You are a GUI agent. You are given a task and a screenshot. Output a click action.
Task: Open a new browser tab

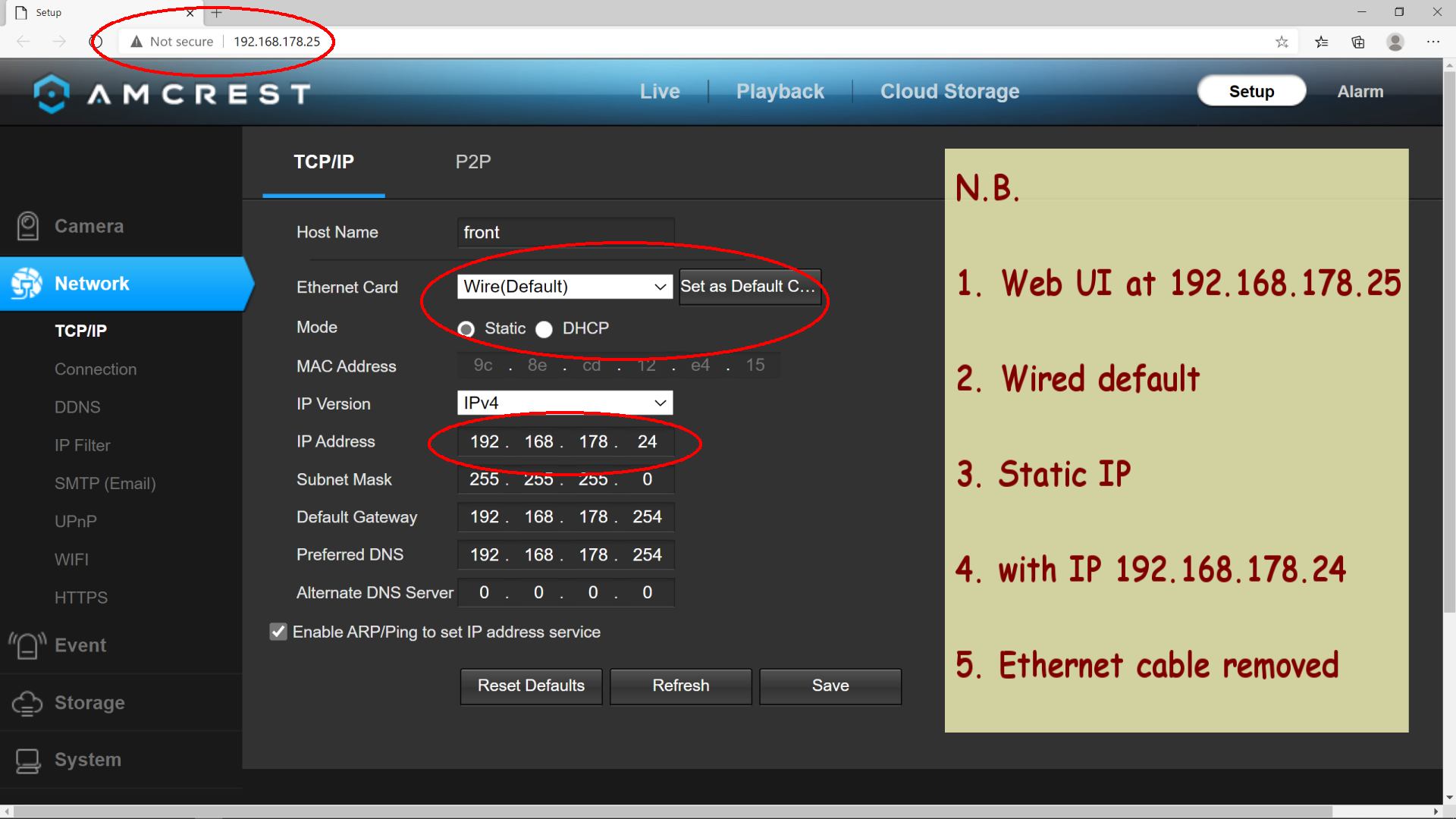tap(216, 13)
